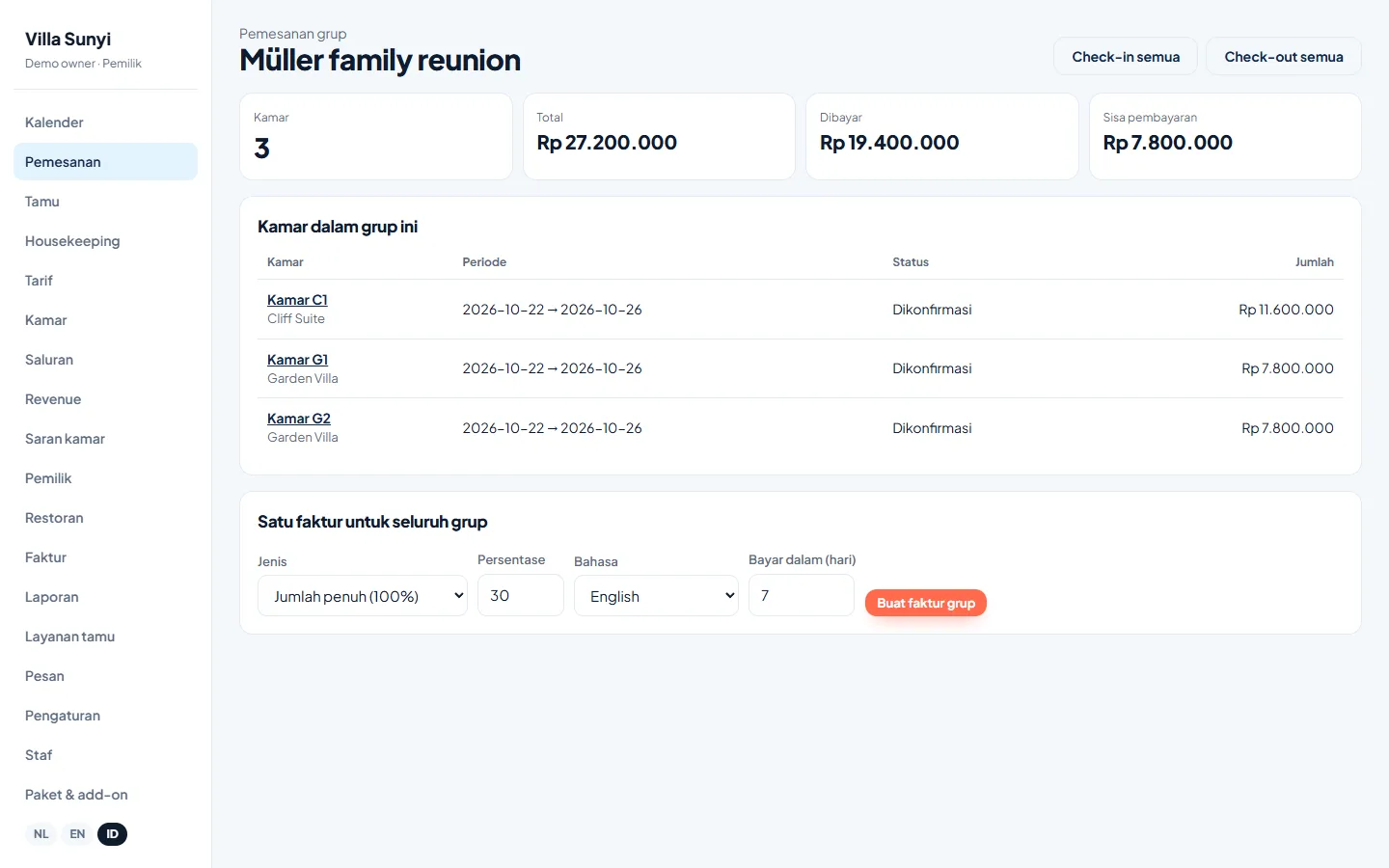Click Buat faktur grup button
The height and width of the screenshot is (868, 1389).
(926, 603)
